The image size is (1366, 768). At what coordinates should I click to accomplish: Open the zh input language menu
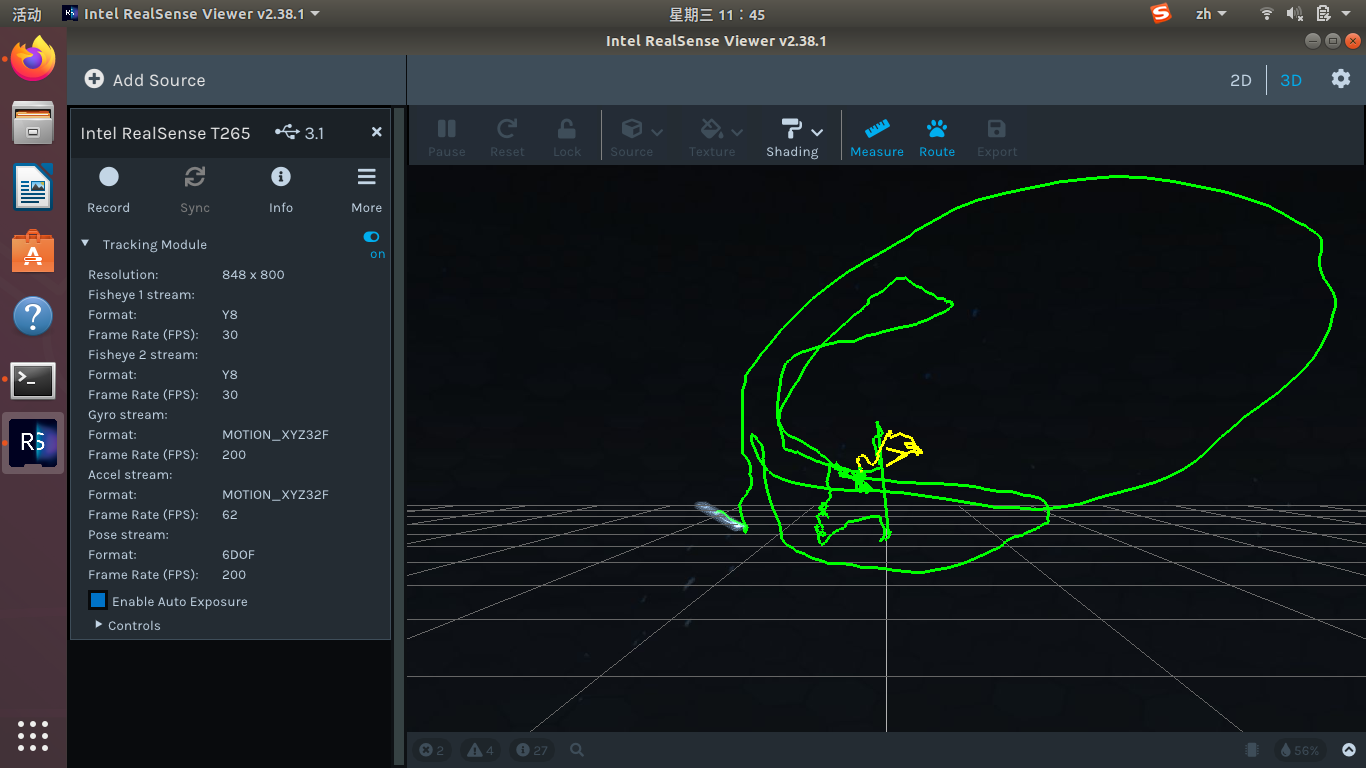coord(1210,14)
